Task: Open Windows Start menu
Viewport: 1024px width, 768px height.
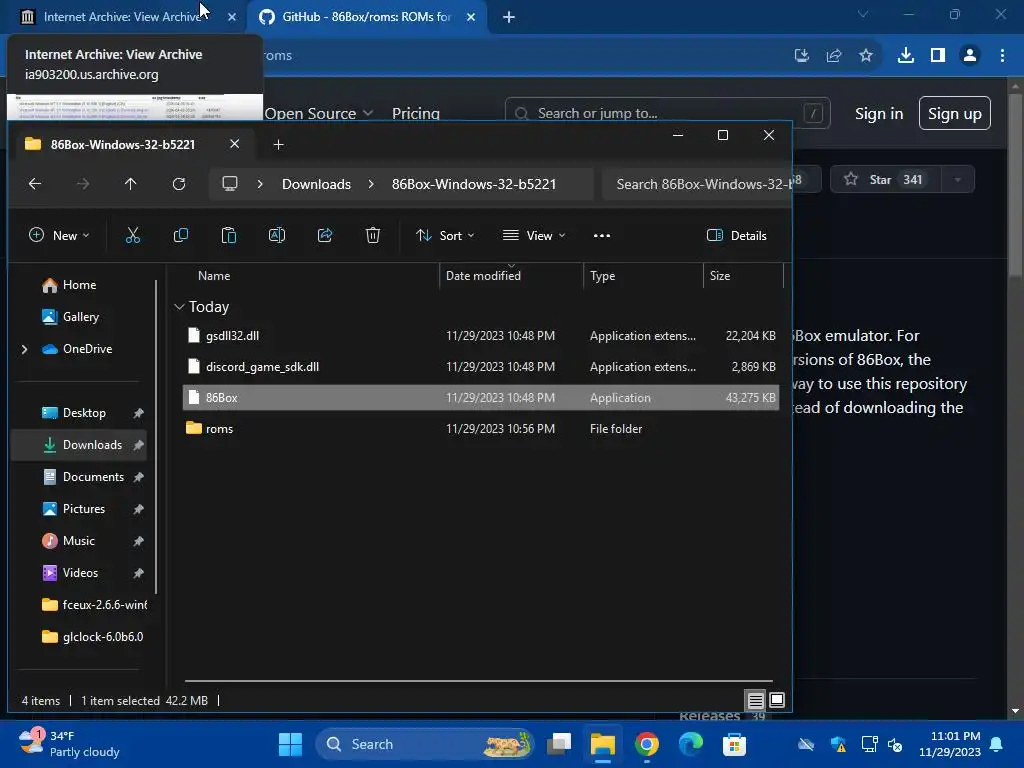Action: 291,744
